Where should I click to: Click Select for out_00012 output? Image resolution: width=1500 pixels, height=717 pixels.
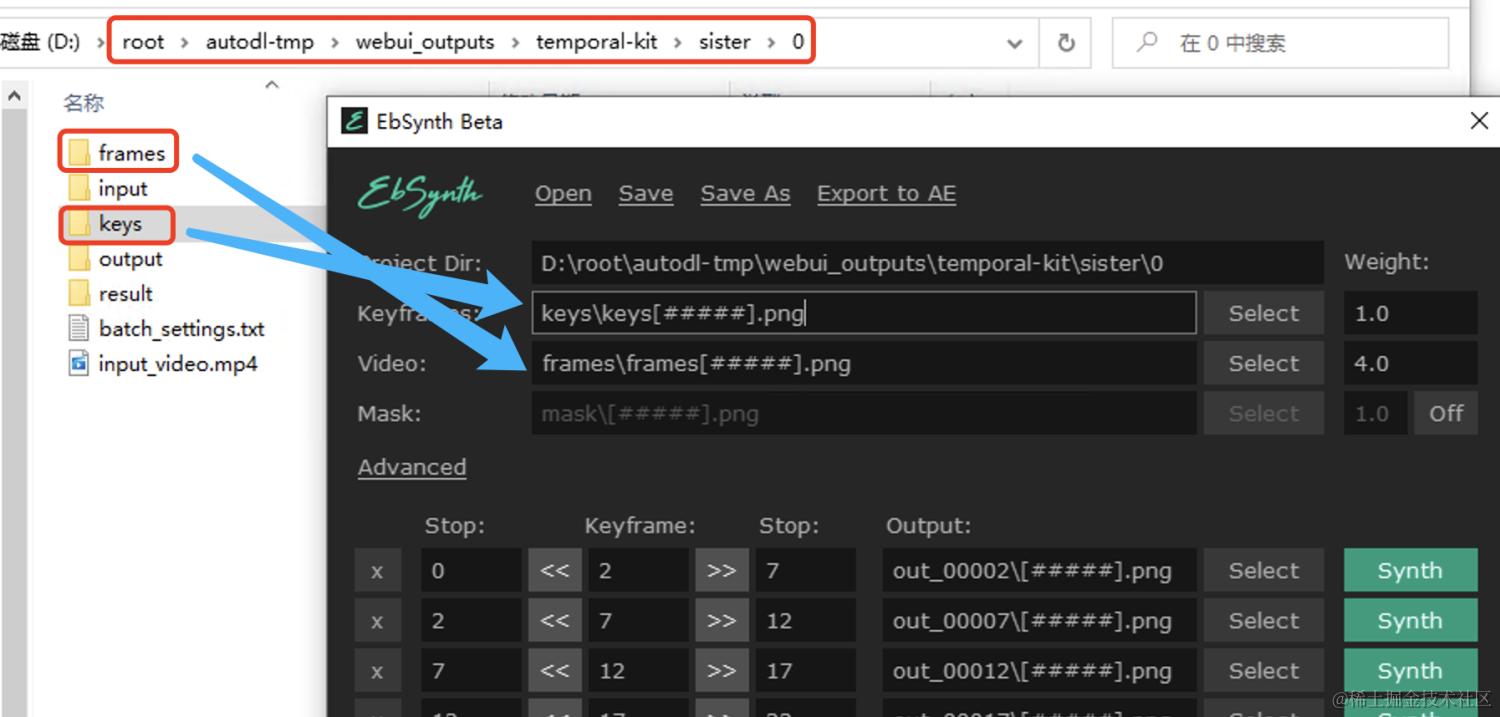pyautogui.click(x=1264, y=671)
